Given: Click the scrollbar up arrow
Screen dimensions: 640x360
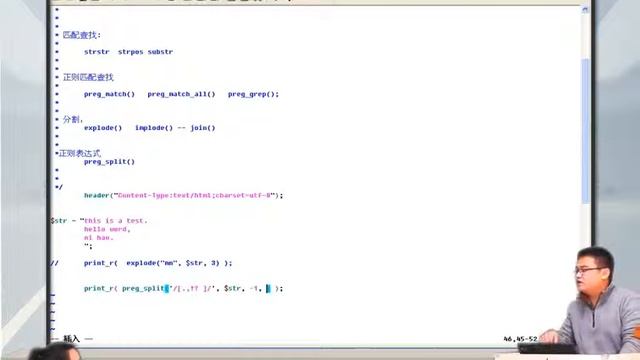Looking at the screenshot, I should click(x=585, y=10).
